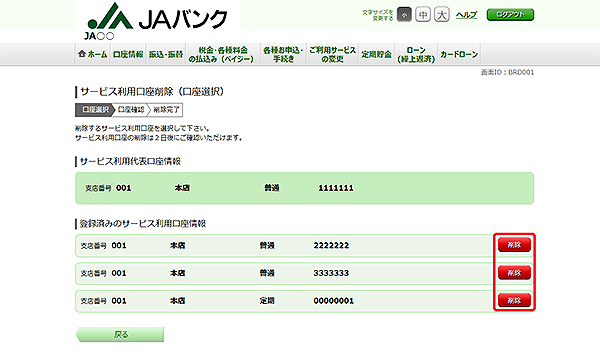The height and width of the screenshot is (361, 600).
Task: Open the ヘルプ help link
Action: [x=466, y=15]
